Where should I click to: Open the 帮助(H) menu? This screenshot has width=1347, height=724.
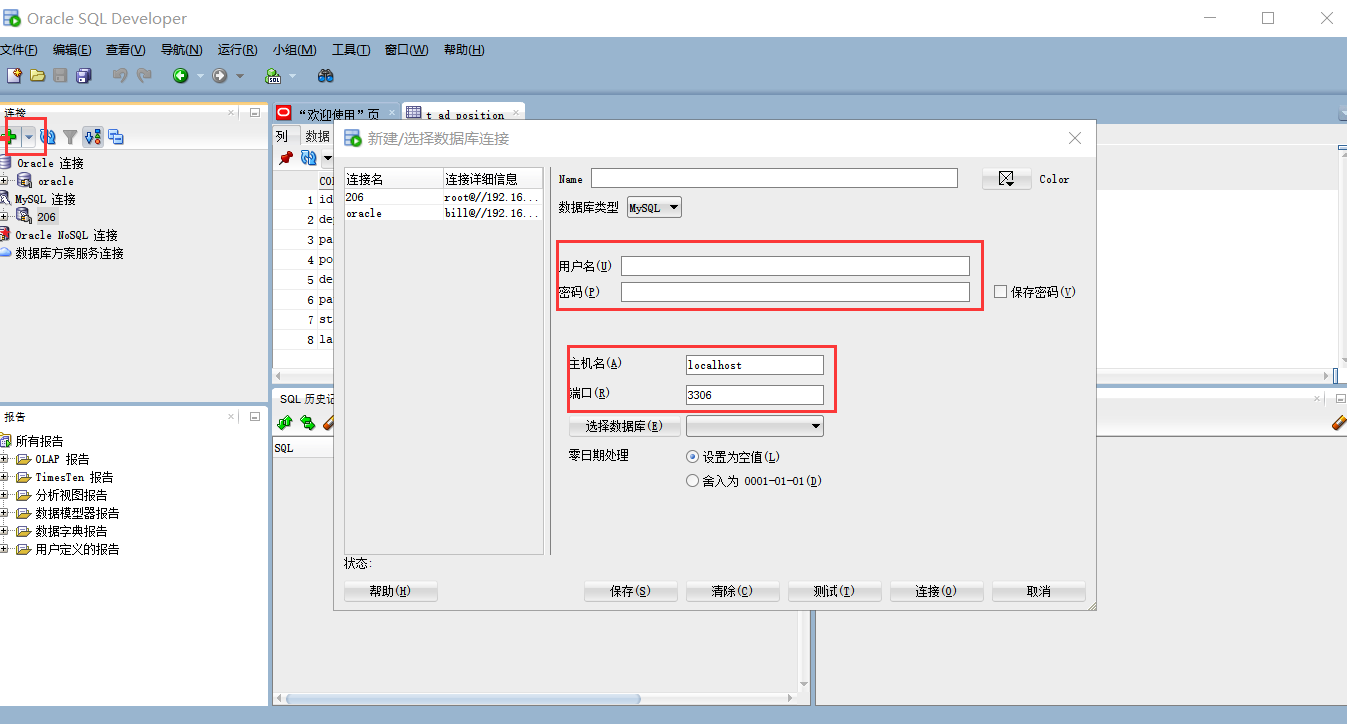pos(464,50)
